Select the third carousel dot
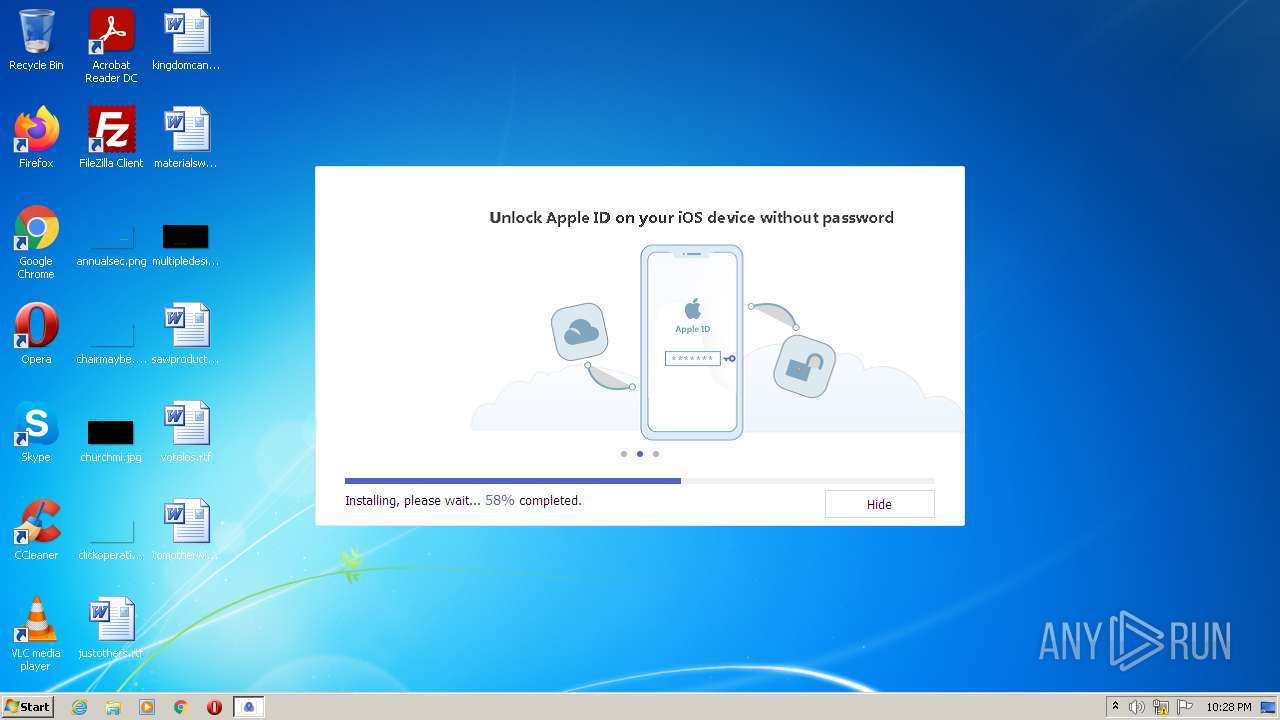 pyautogui.click(x=656, y=454)
